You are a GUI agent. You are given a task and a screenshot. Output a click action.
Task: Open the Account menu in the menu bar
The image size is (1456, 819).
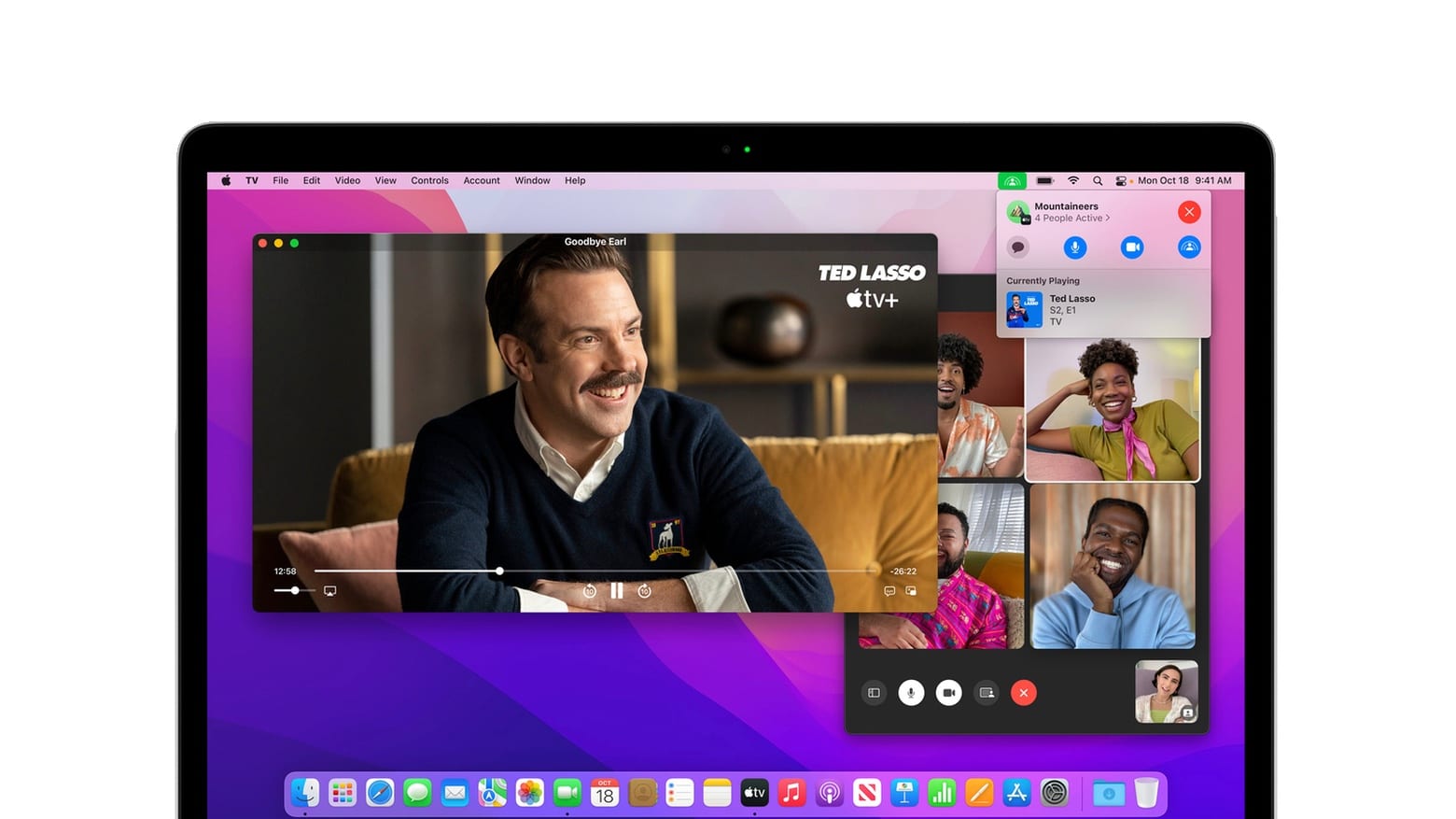click(482, 180)
